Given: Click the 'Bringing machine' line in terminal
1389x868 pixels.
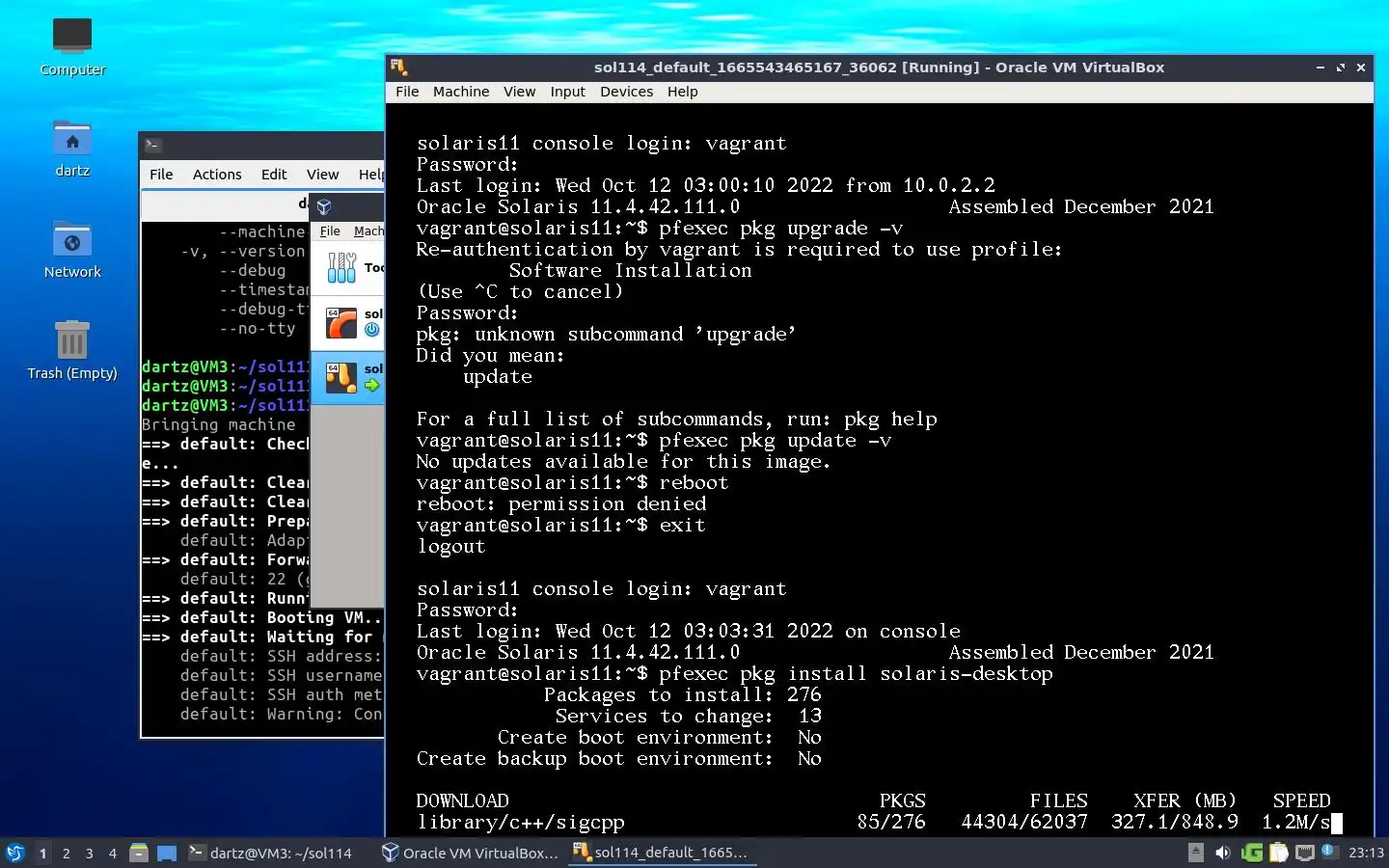Looking at the screenshot, I should click(219, 424).
